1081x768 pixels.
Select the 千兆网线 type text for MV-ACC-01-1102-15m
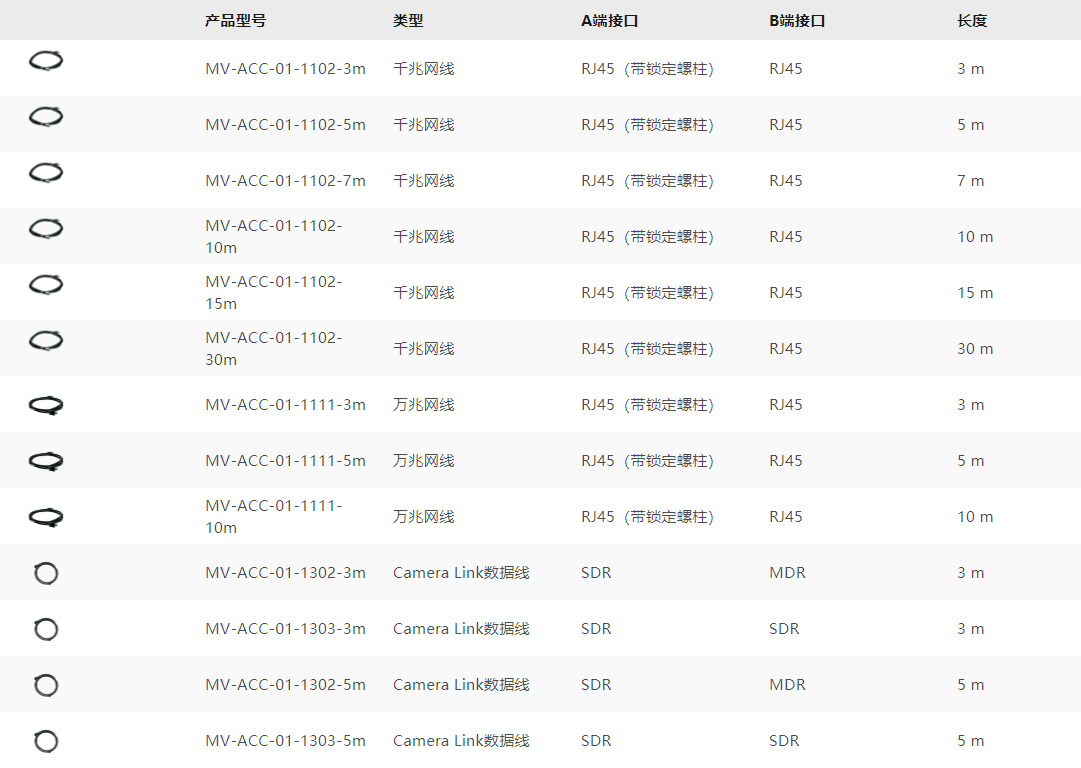[x=422, y=292]
